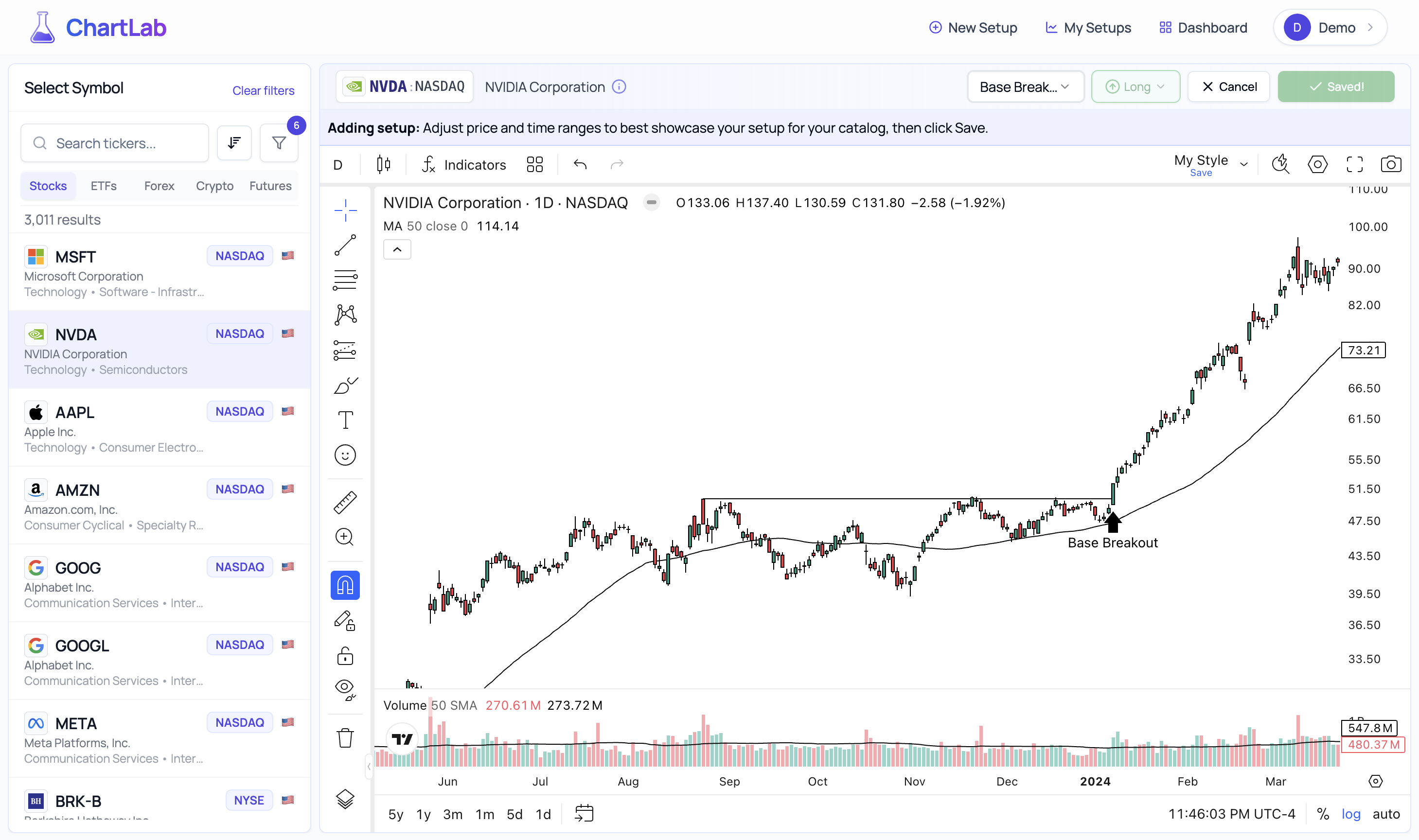Focus the Search tickers input field
Viewport: 1419px width, 840px height.
click(x=115, y=143)
